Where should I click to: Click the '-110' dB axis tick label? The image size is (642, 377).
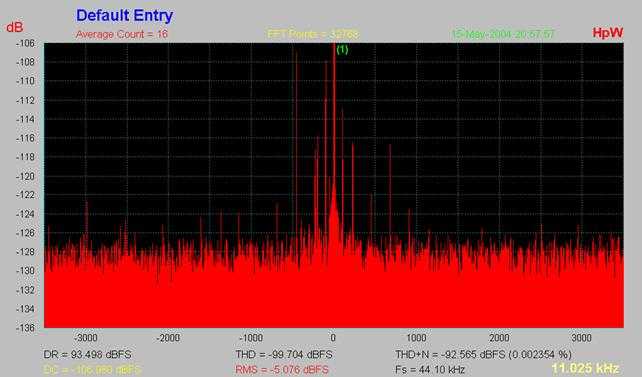(25, 81)
